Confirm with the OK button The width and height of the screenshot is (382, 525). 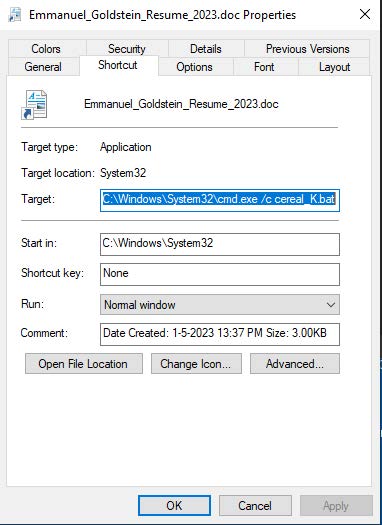174,505
